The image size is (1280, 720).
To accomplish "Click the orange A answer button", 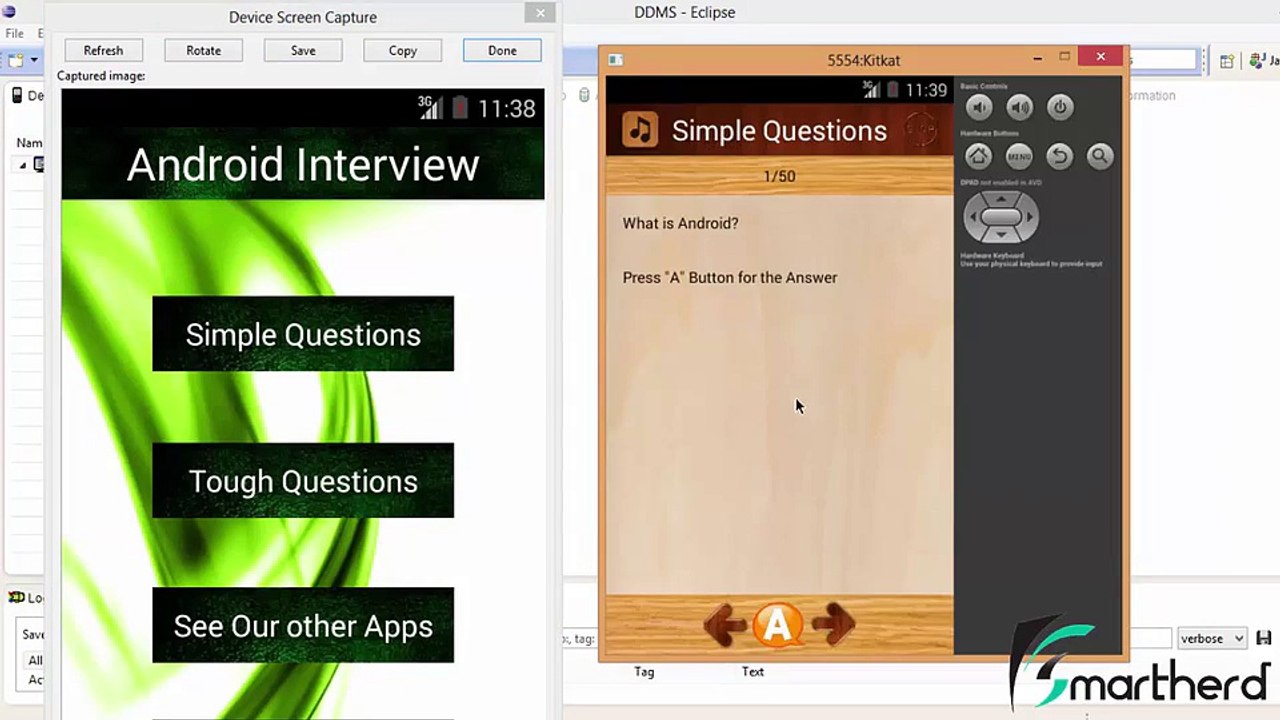I will pos(778,625).
